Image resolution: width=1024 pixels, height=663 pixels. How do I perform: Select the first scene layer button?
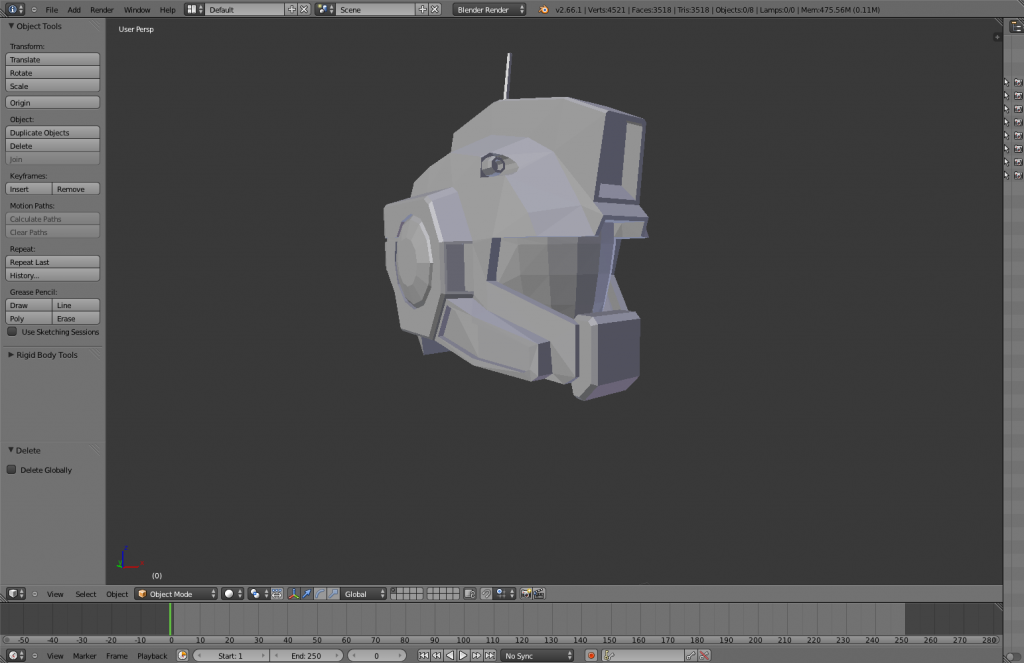pos(394,590)
